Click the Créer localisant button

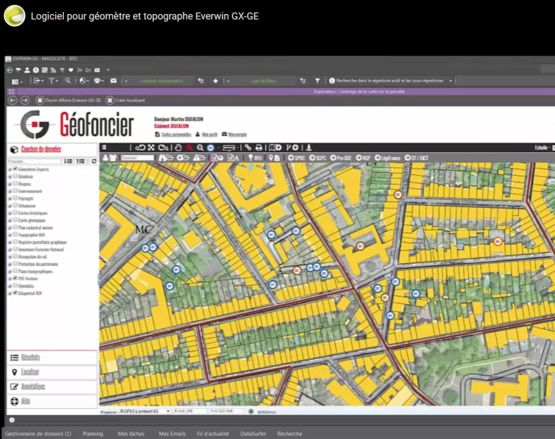coord(126,101)
